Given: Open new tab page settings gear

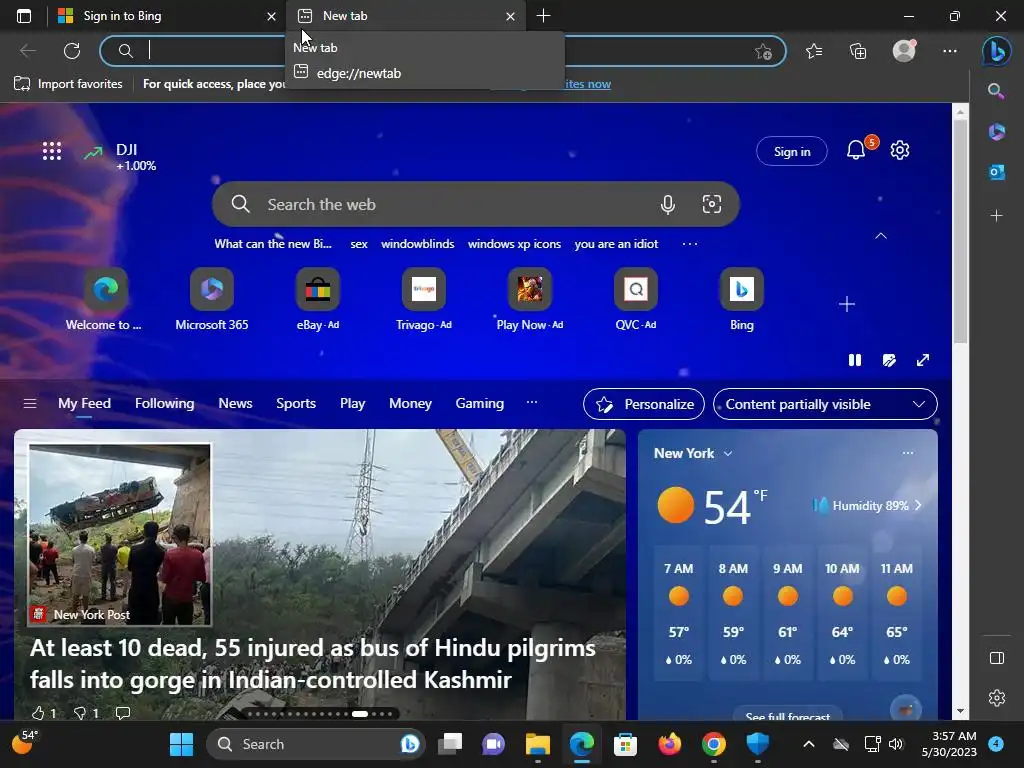Looking at the screenshot, I should tap(900, 150).
